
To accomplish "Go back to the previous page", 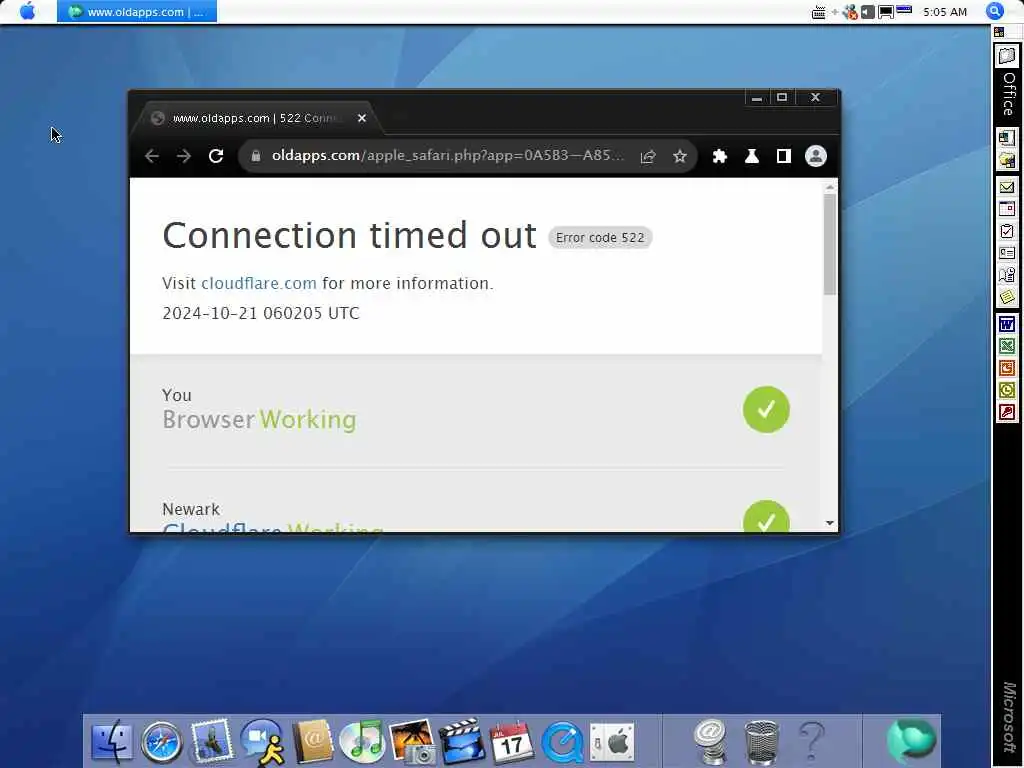I will pyautogui.click(x=152, y=156).
